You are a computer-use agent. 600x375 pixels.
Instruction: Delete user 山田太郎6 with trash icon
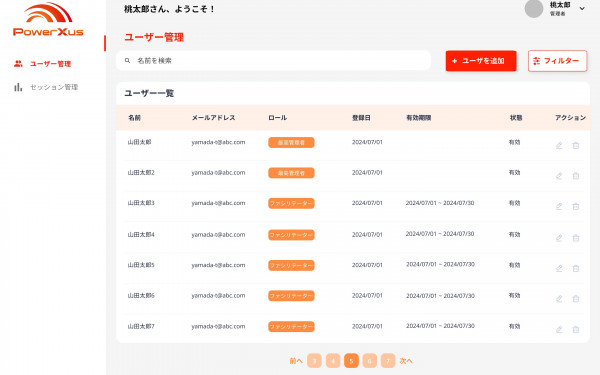[x=576, y=299]
